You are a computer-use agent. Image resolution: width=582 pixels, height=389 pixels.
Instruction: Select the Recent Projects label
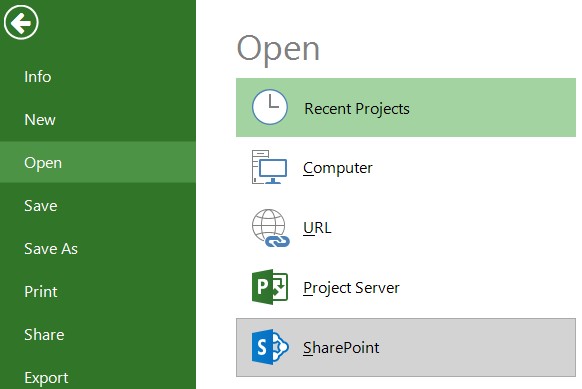pyautogui.click(x=357, y=109)
